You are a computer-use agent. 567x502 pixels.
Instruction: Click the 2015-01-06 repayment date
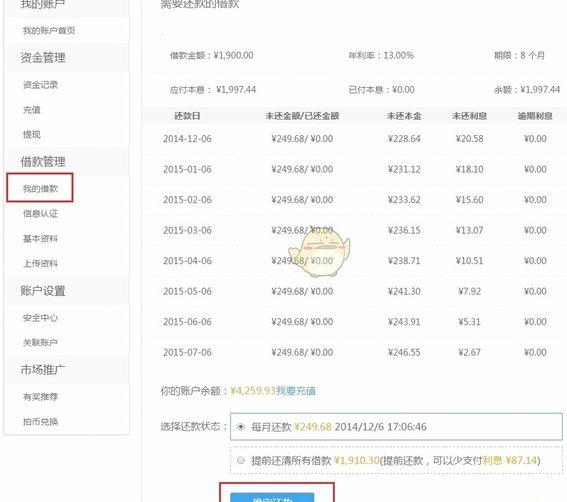coord(187,169)
